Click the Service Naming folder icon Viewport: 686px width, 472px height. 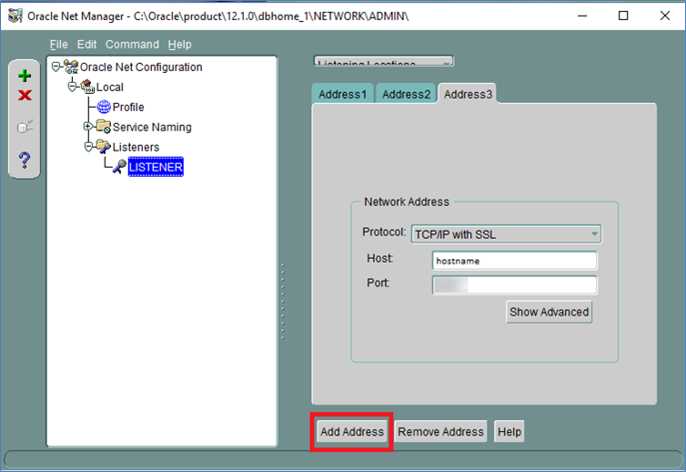pyautogui.click(x=103, y=126)
